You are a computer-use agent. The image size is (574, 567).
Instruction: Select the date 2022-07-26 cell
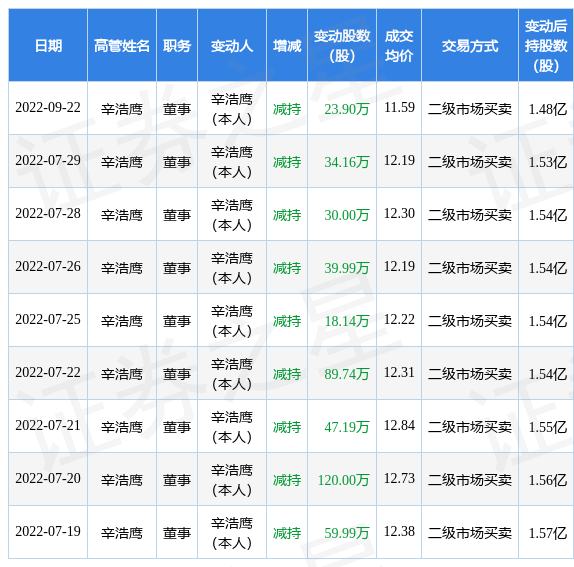click(x=48, y=266)
